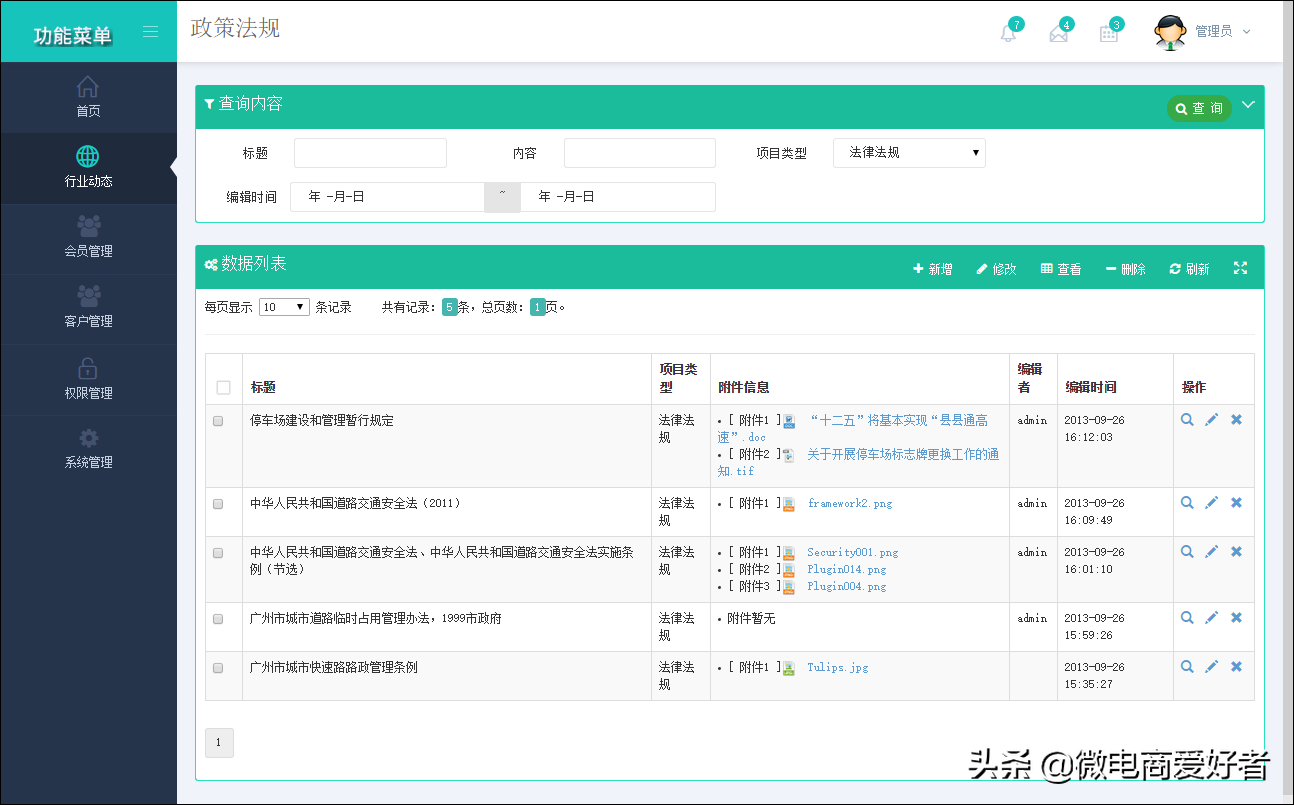Click 新增 in data list toolbar

pos(932,269)
